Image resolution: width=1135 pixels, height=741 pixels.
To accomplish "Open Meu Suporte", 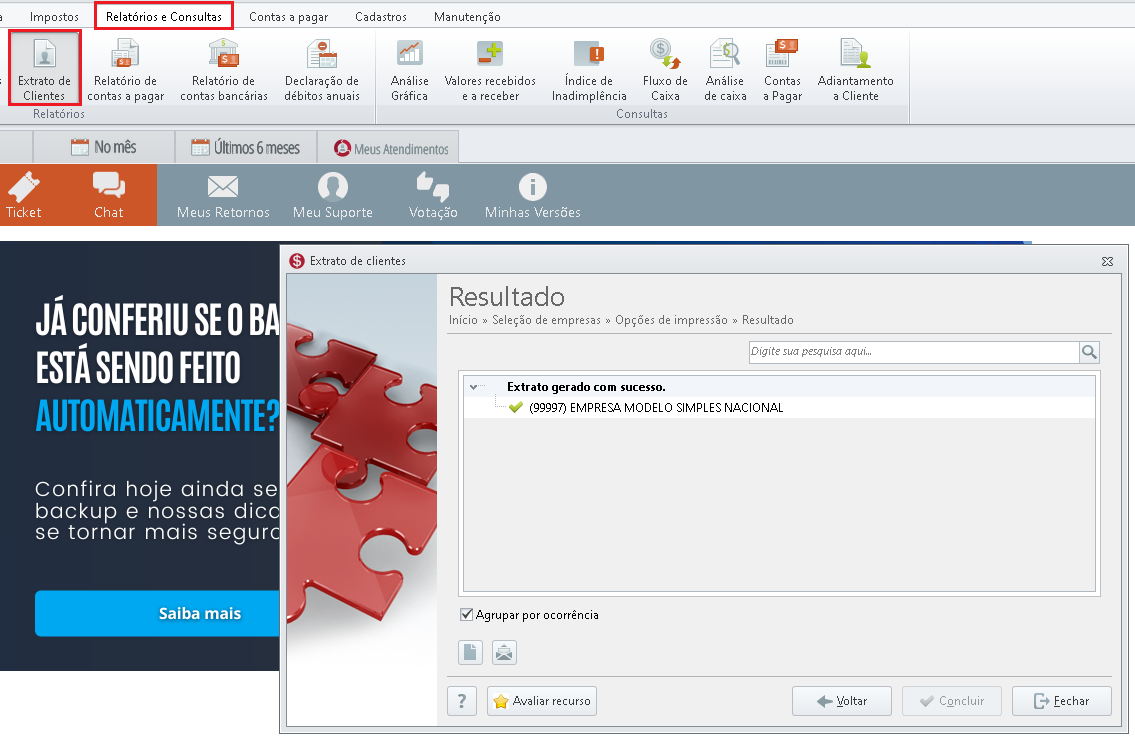I will [x=333, y=195].
